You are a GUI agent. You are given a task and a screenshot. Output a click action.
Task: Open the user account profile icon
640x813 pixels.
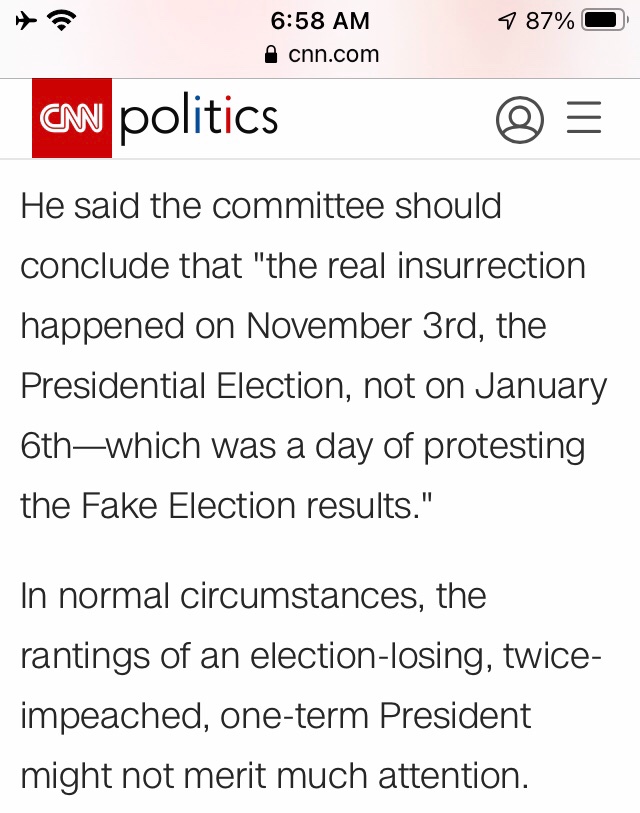pyautogui.click(x=520, y=120)
